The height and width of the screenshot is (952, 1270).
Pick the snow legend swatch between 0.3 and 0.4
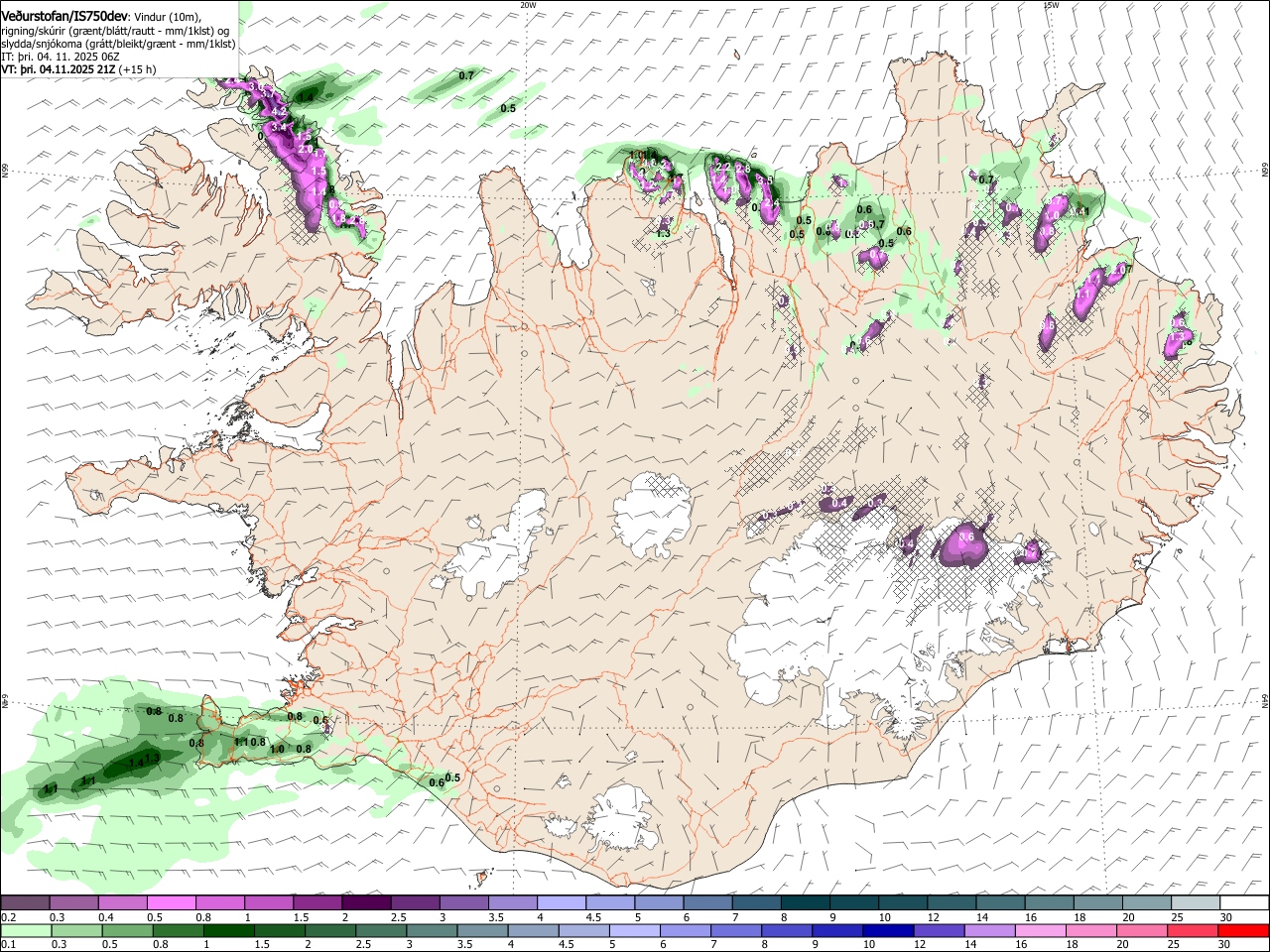(73, 903)
